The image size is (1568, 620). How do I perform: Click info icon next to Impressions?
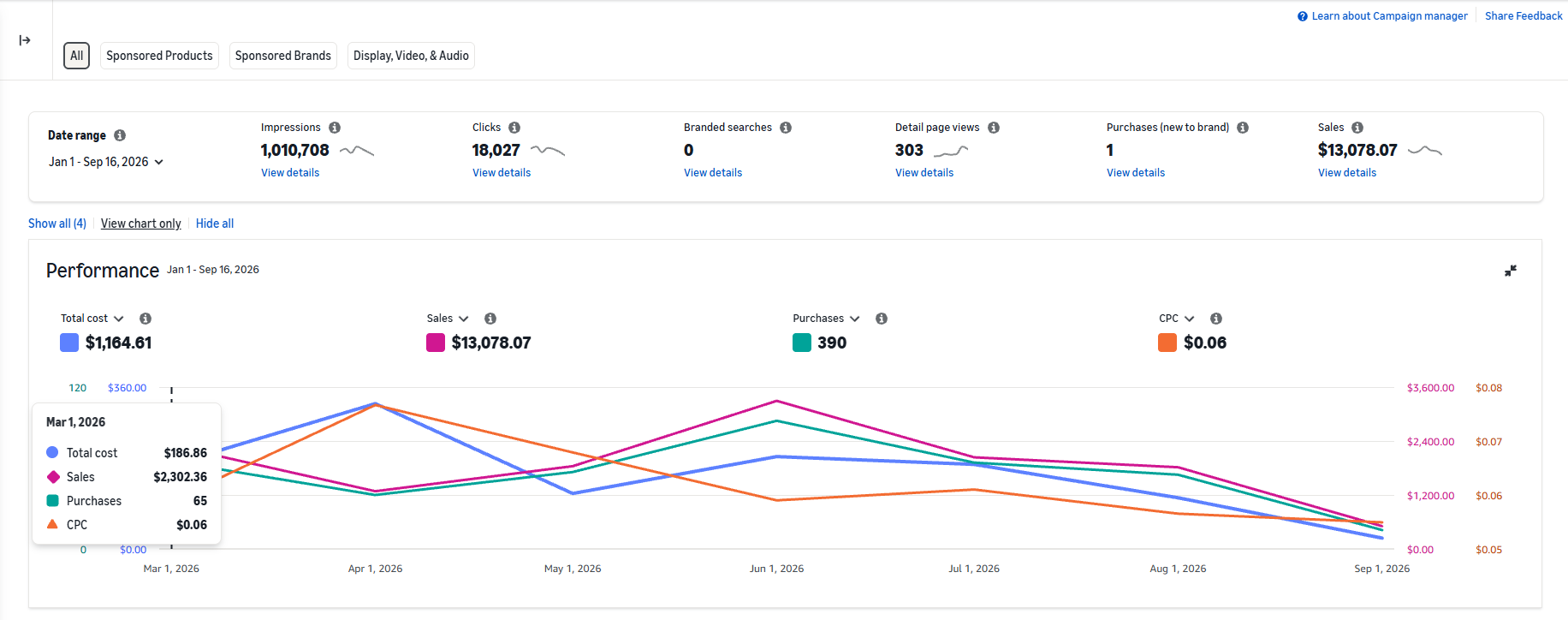pos(335,128)
